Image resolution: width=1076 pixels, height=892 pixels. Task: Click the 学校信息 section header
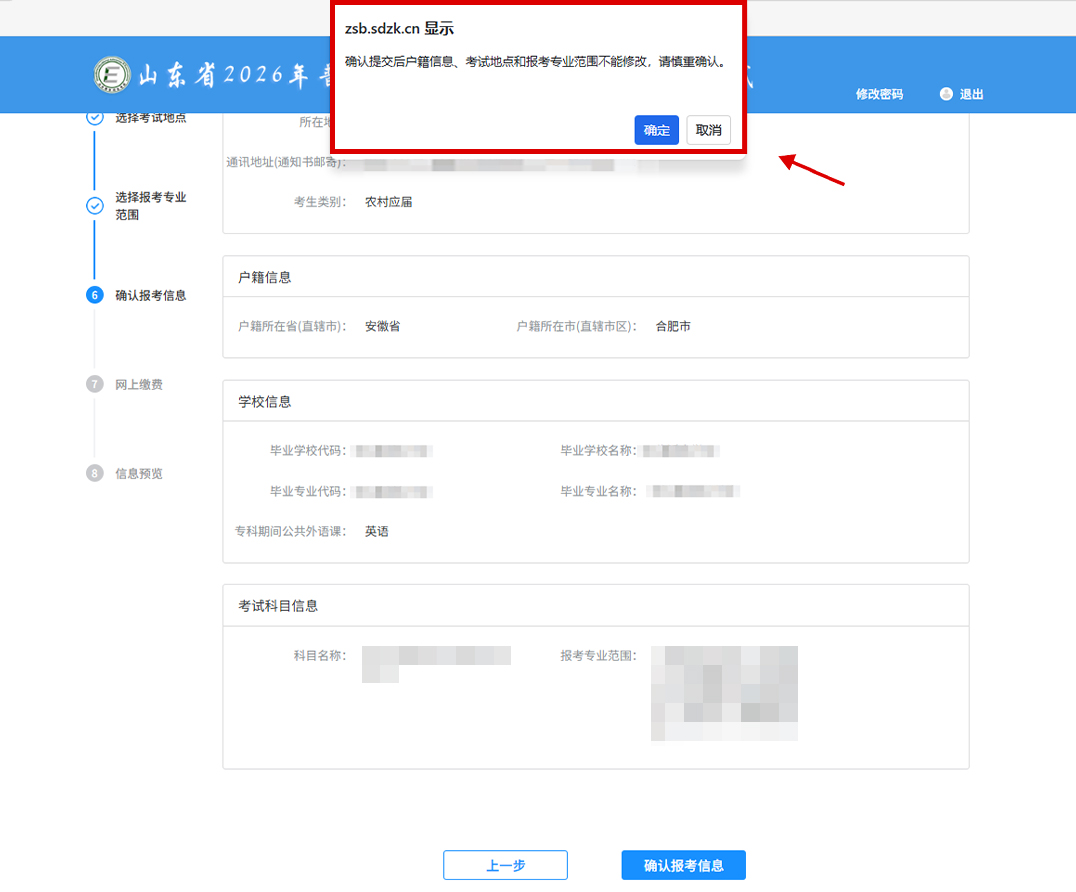tap(265, 401)
